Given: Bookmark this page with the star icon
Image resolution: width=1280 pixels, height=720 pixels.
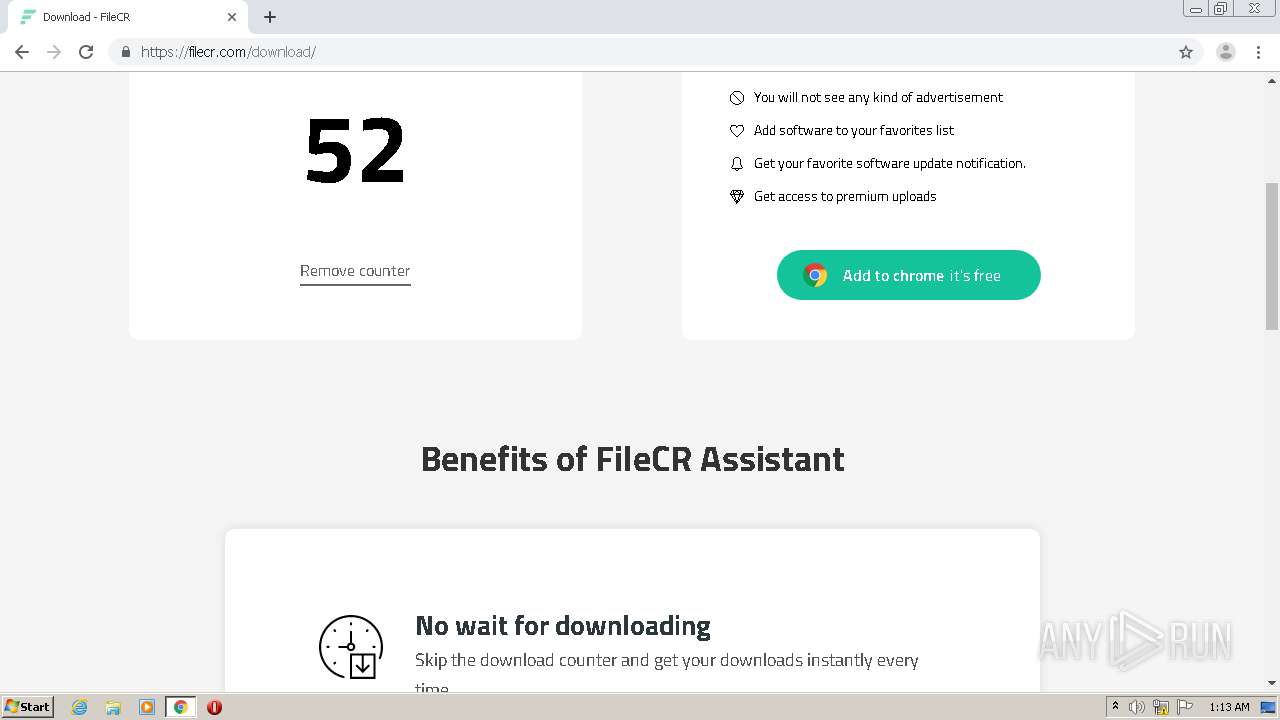Looking at the screenshot, I should pos(1186,52).
